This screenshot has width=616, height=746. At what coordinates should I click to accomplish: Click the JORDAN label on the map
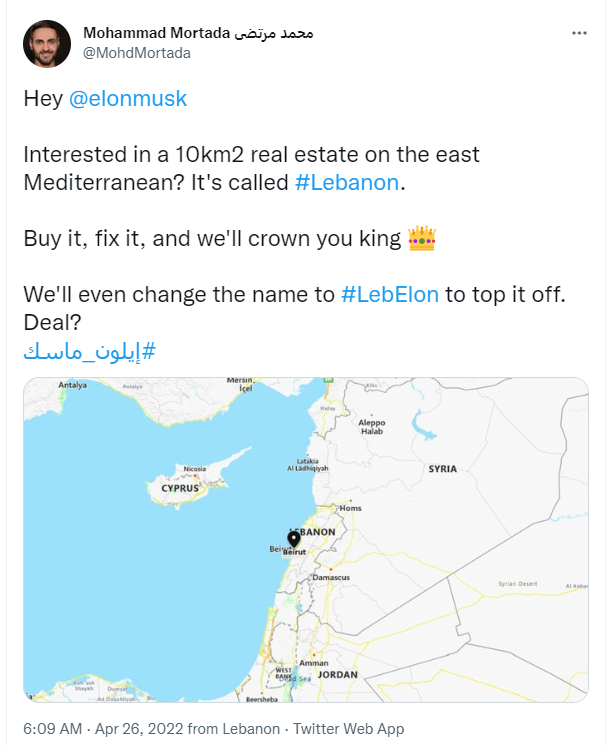(337, 675)
